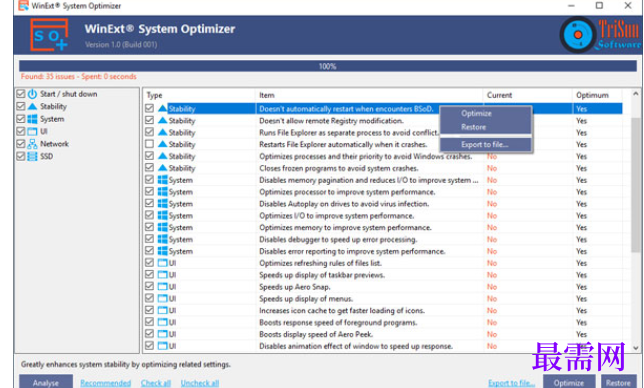
Task: Click Stability icon on Optimizes processes priority row
Action: pyautogui.click(x=163, y=156)
